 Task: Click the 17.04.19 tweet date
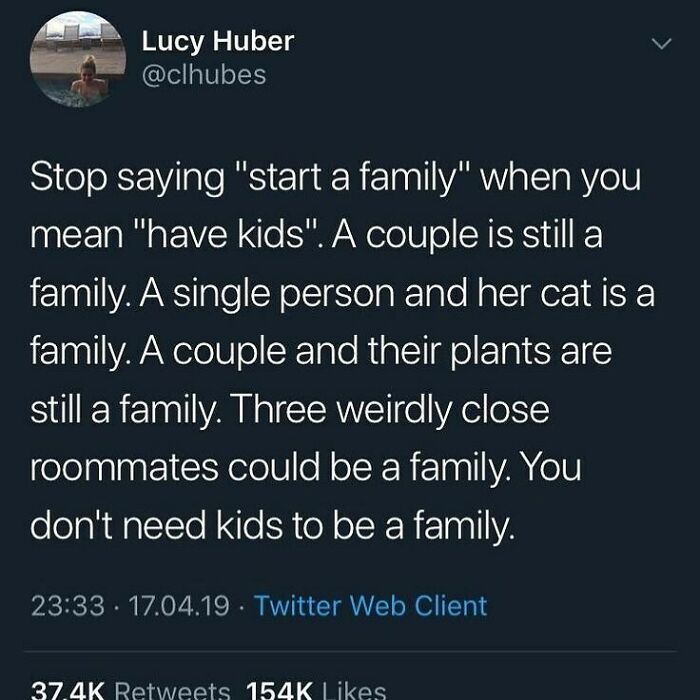[179, 606]
